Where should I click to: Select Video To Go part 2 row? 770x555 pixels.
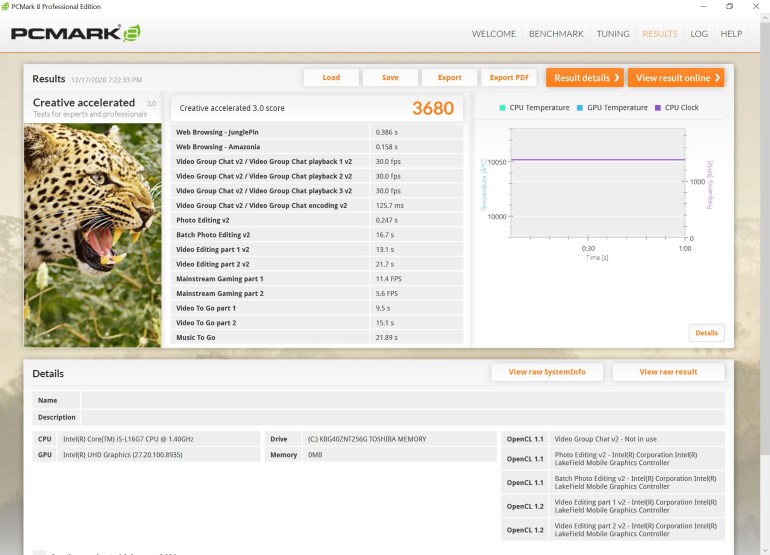(317, 323)
